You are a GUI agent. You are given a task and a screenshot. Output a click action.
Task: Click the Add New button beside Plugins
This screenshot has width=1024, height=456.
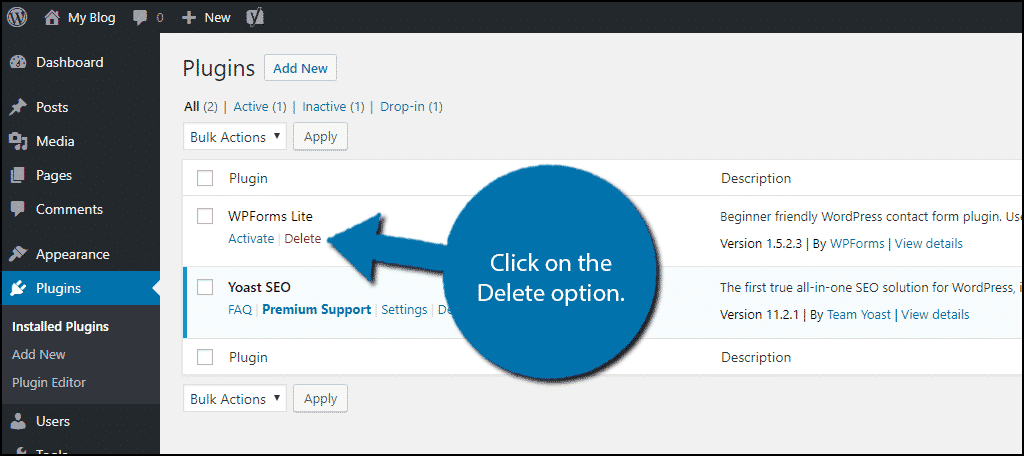[300, 68]
